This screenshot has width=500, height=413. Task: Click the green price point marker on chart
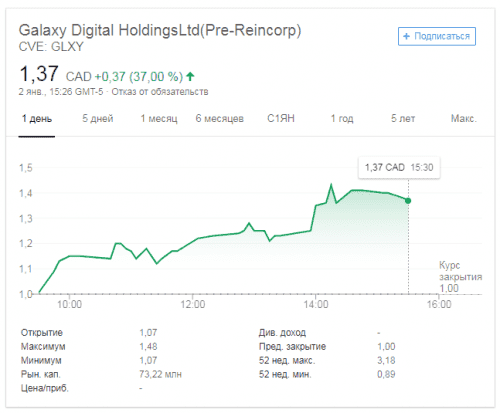tap(408, 201)
